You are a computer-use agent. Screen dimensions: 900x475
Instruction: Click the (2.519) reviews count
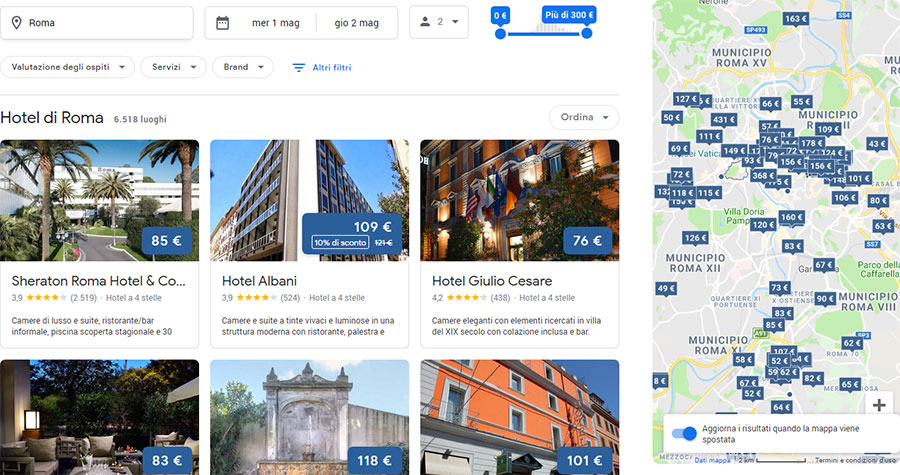83,298
